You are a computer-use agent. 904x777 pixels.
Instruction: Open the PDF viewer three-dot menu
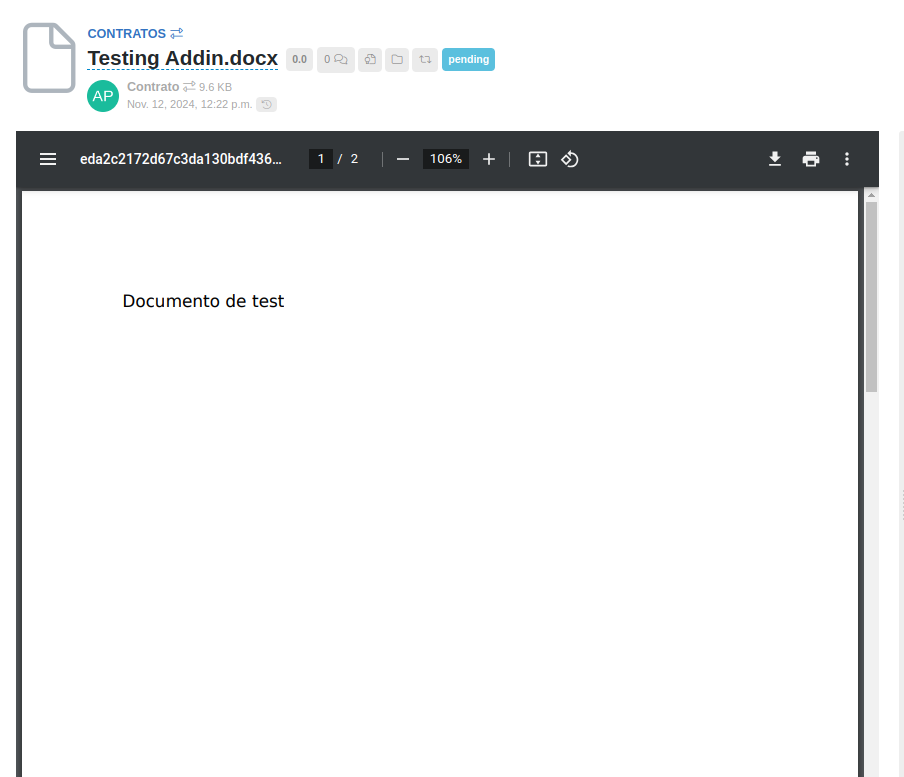click(x=847, y=159)
